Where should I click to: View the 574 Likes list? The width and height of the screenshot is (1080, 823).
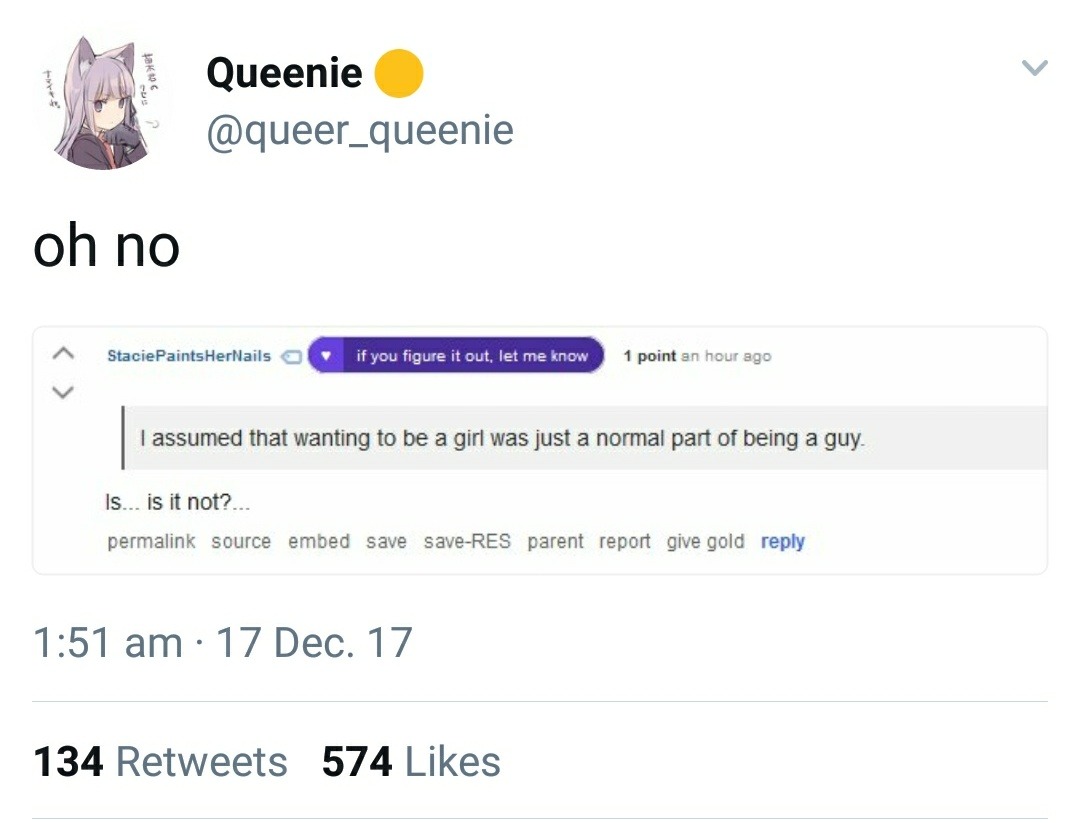pyautogui.click(x=411, y=762)
